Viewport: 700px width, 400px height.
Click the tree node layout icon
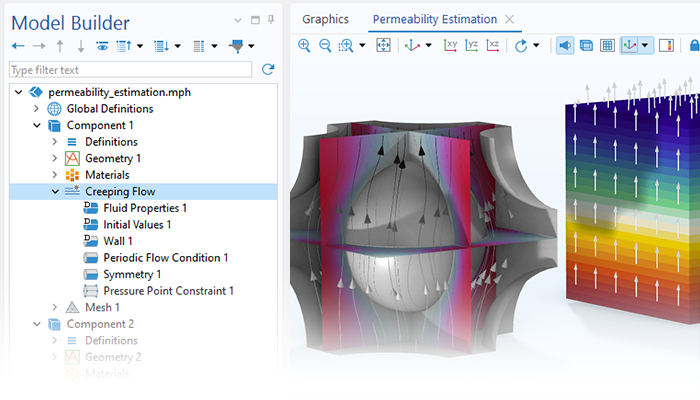(199, 46)
